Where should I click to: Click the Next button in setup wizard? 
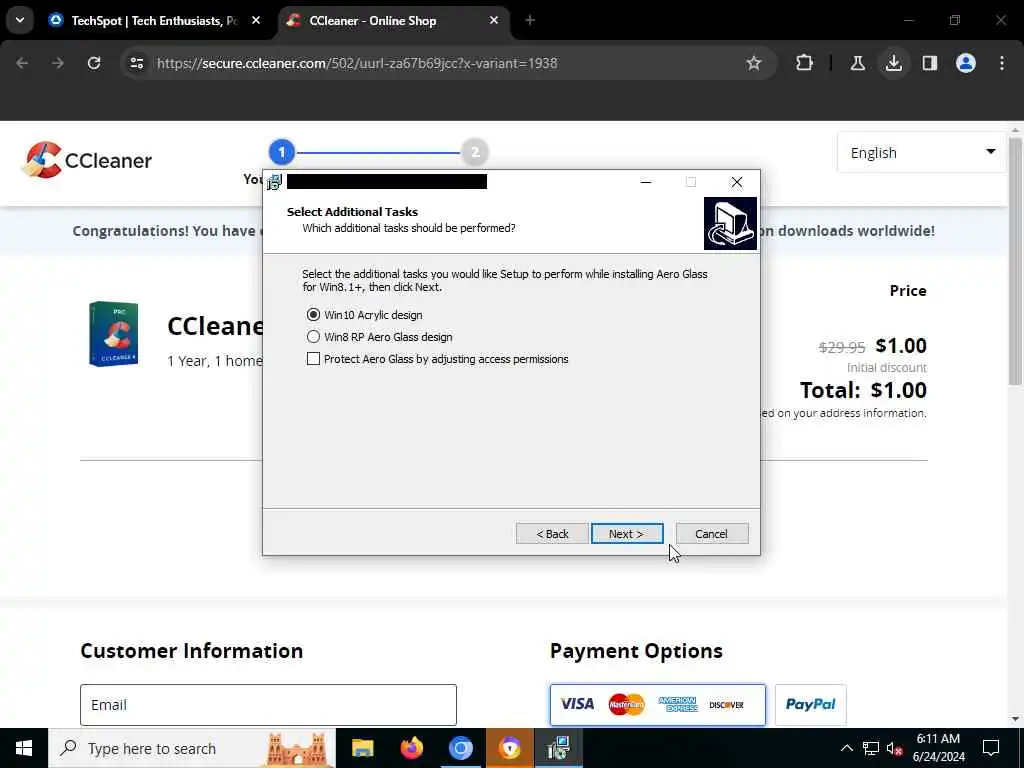[x=627, y=534]
